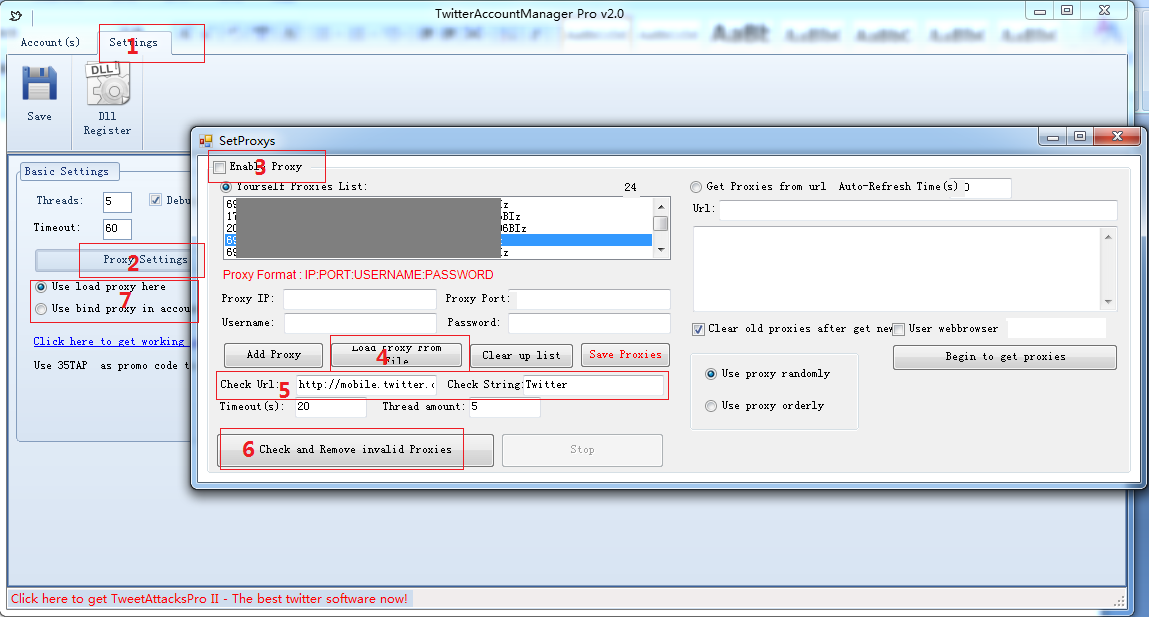Click the Save floppy disk icon
The image size is (1149, 617).
click(x=40, y=84)
